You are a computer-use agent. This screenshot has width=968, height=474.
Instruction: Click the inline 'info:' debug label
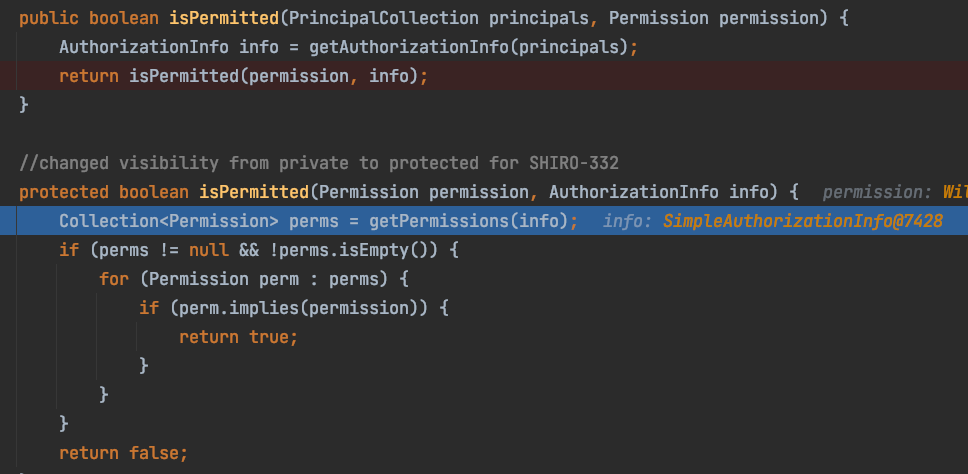pos(627,221)
